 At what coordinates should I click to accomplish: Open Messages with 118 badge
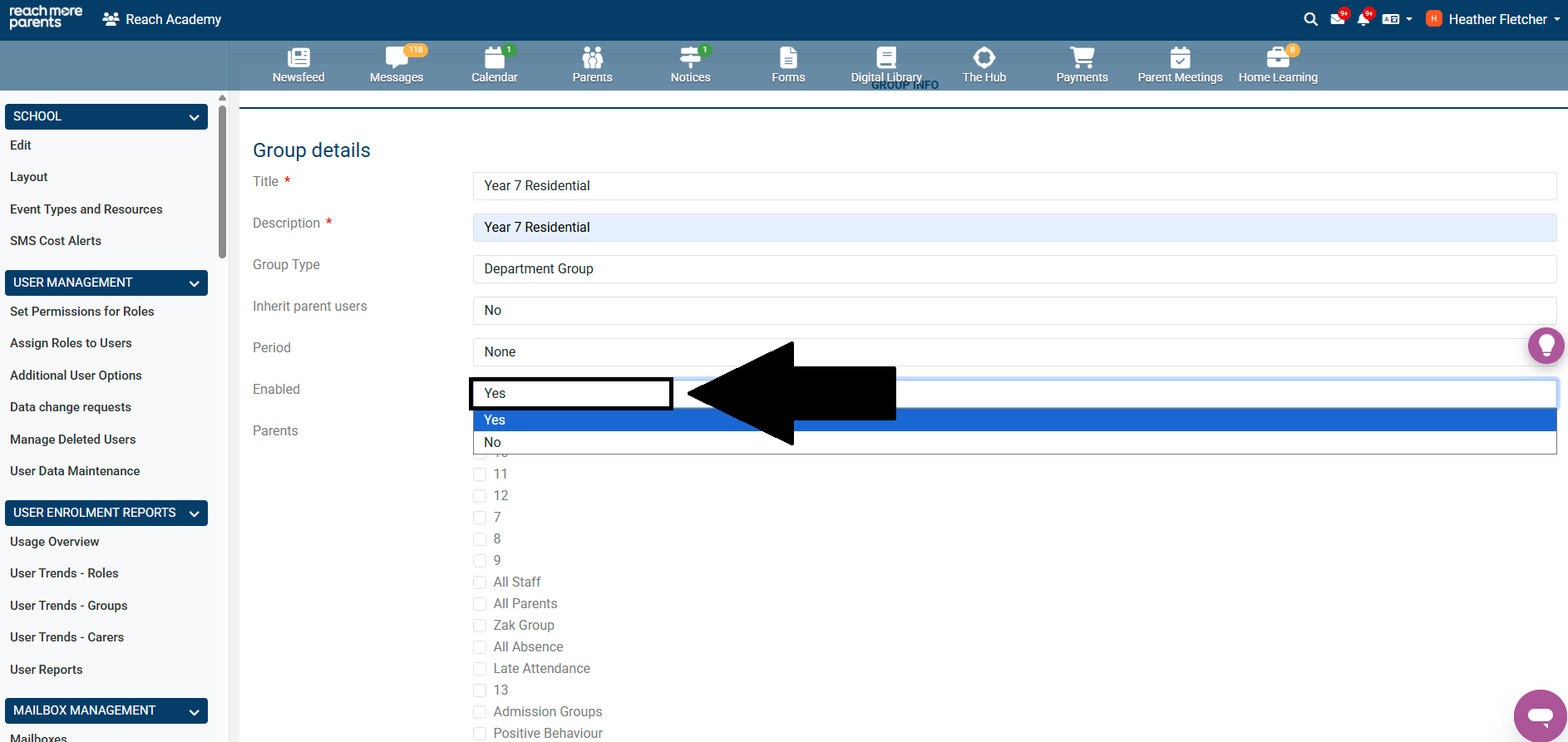pyautogui.click(x=396, y=57)
